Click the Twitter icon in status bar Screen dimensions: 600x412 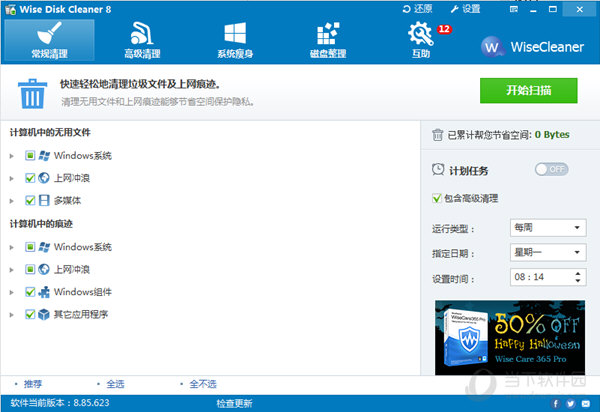coord(570,404)
